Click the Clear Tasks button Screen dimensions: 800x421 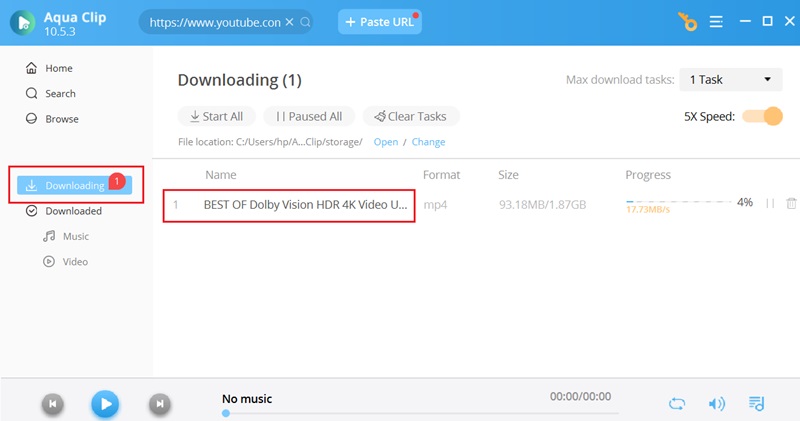click(411, 116)
